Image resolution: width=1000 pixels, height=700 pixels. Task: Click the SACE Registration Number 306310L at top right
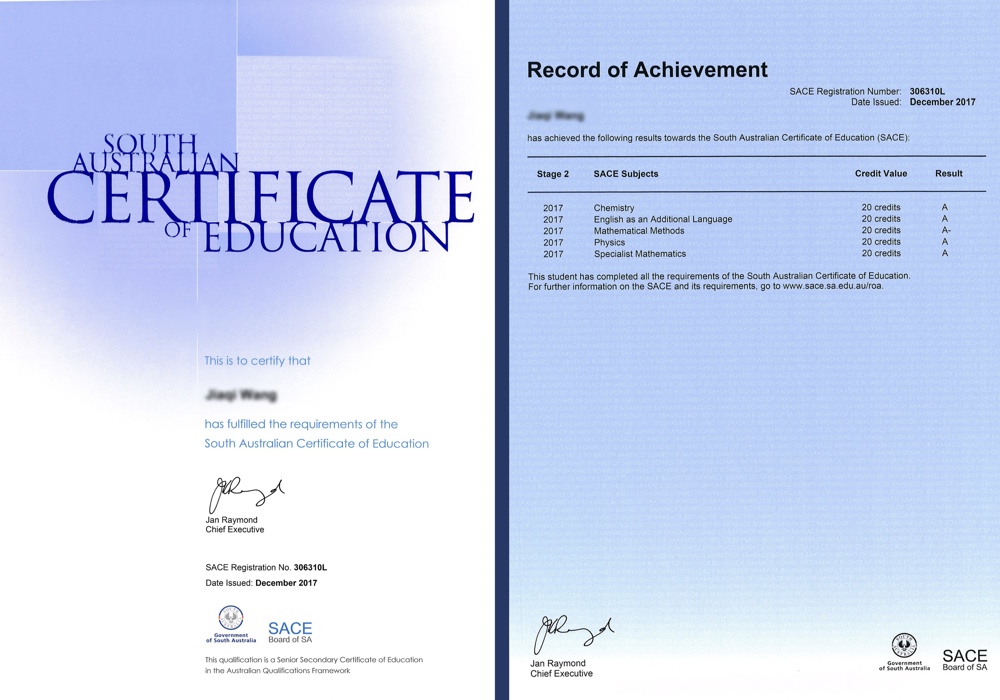[927, 91]
